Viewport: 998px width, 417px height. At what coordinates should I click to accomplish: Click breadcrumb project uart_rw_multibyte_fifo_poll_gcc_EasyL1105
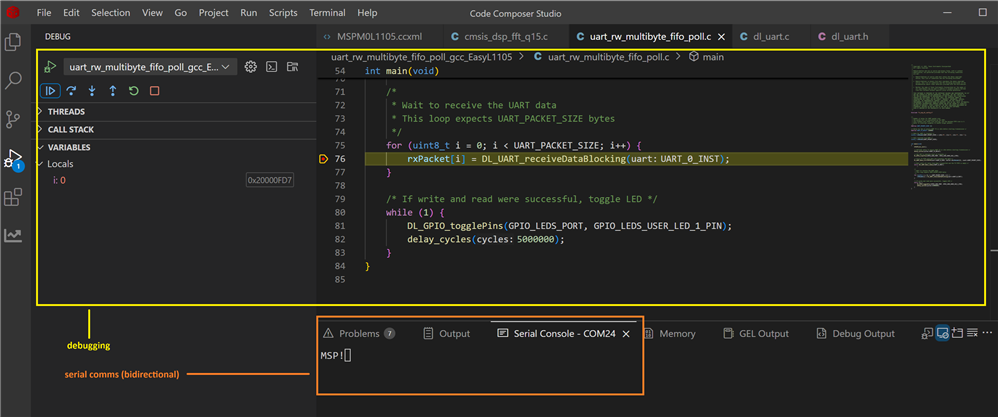click(423, 57)
